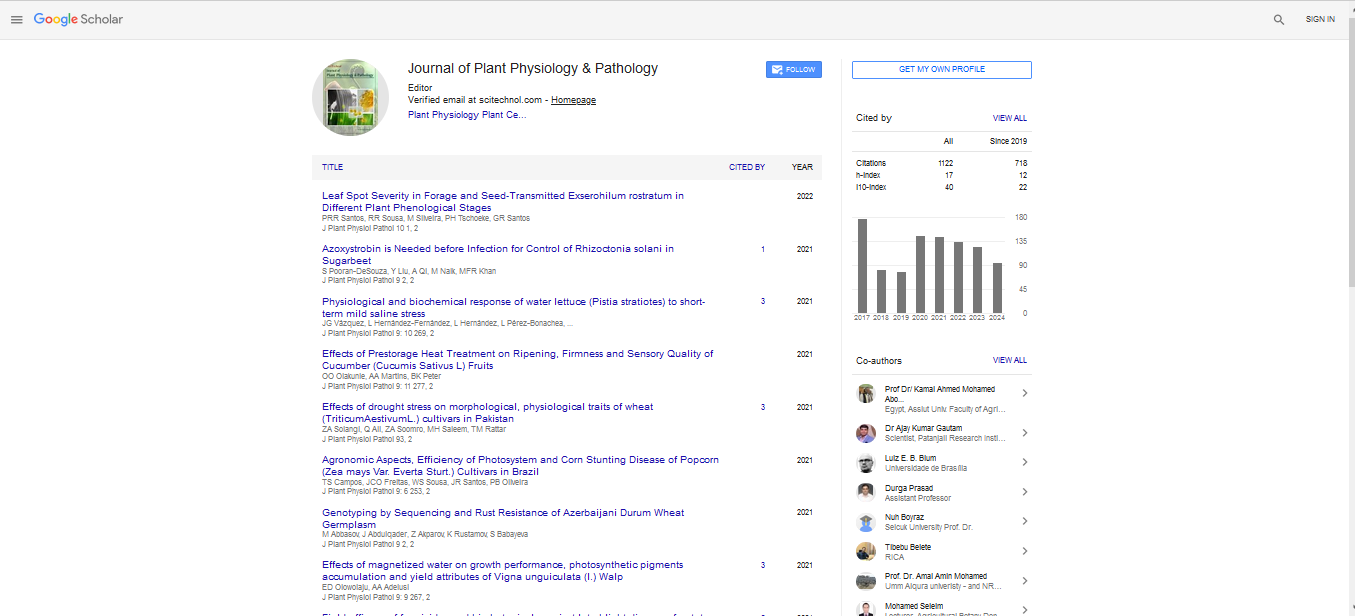The image size is (1355, 616).
Task: Follow this journal profile
Action: (794, 70)
